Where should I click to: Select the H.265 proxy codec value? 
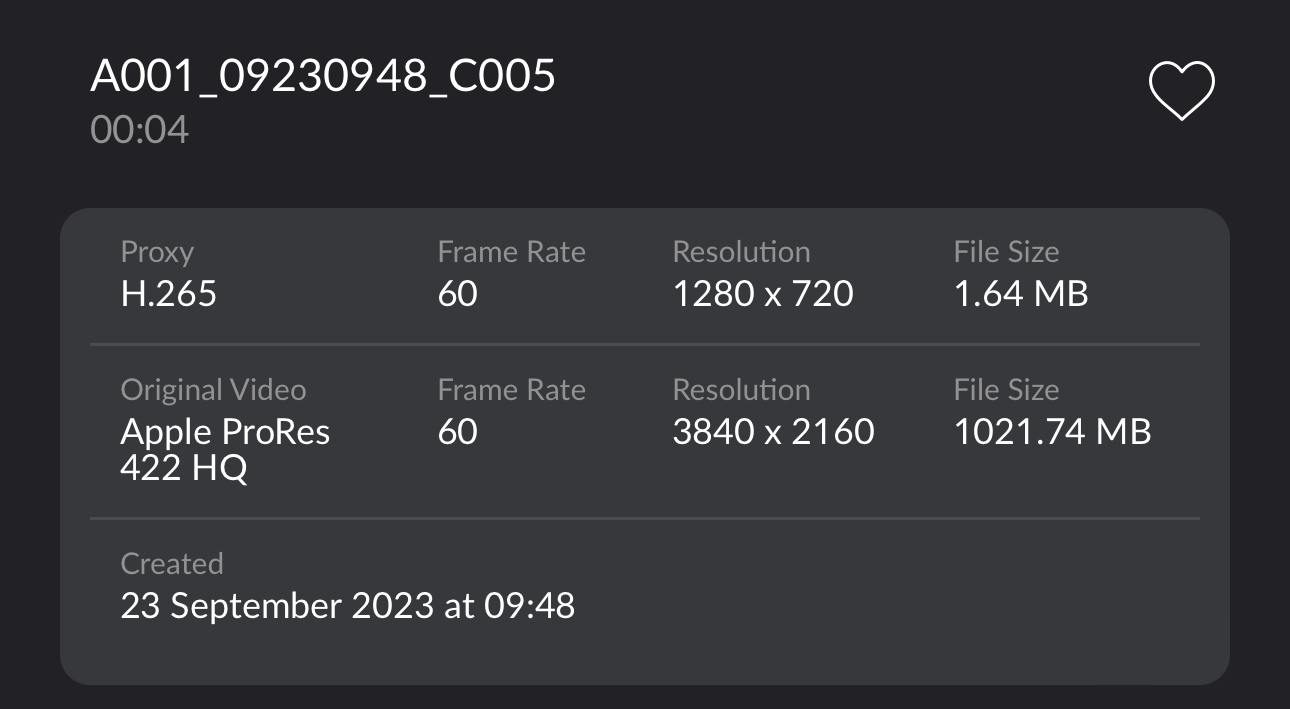point(168,293)
